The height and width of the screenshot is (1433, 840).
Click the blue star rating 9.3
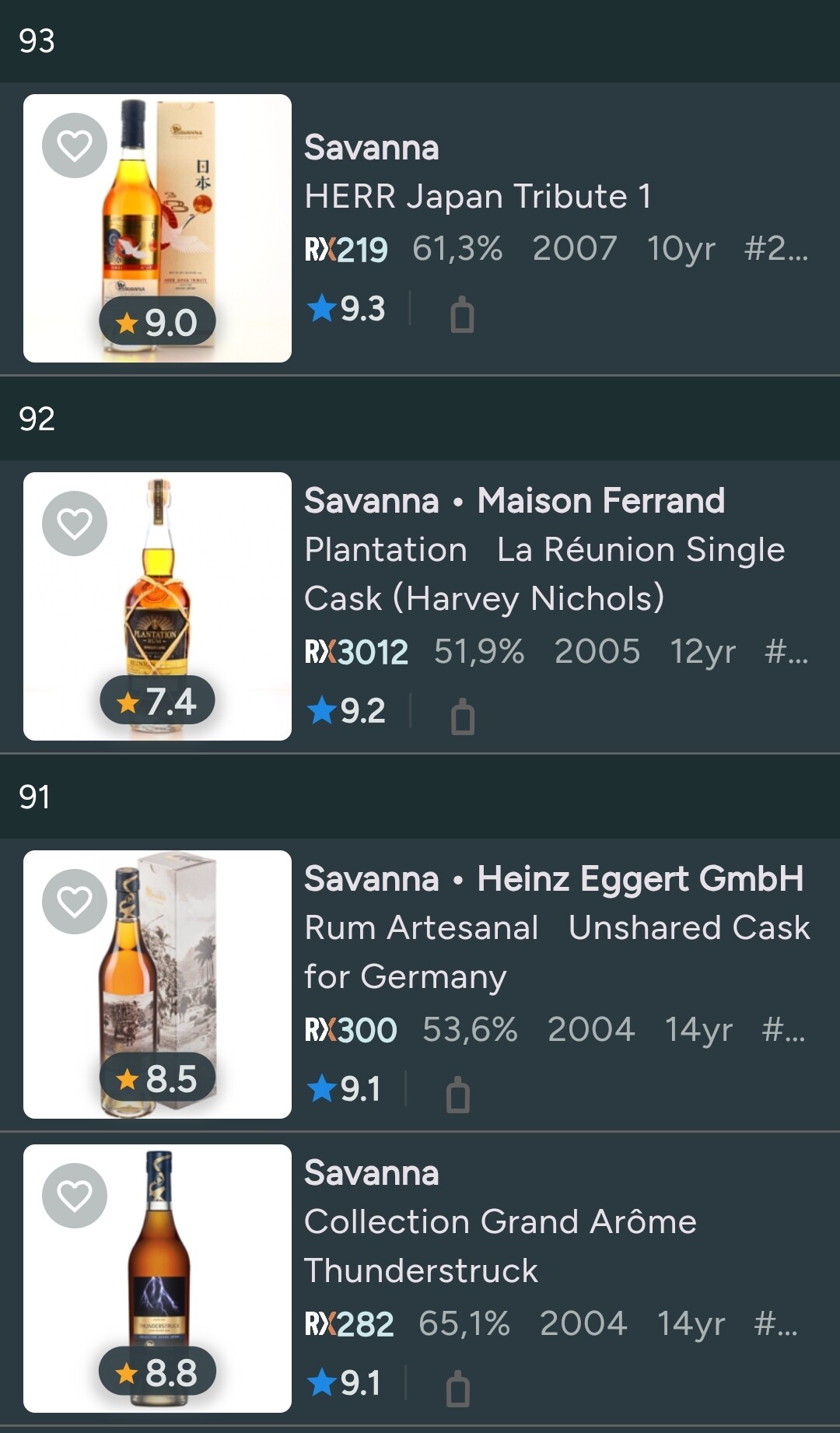347,309
